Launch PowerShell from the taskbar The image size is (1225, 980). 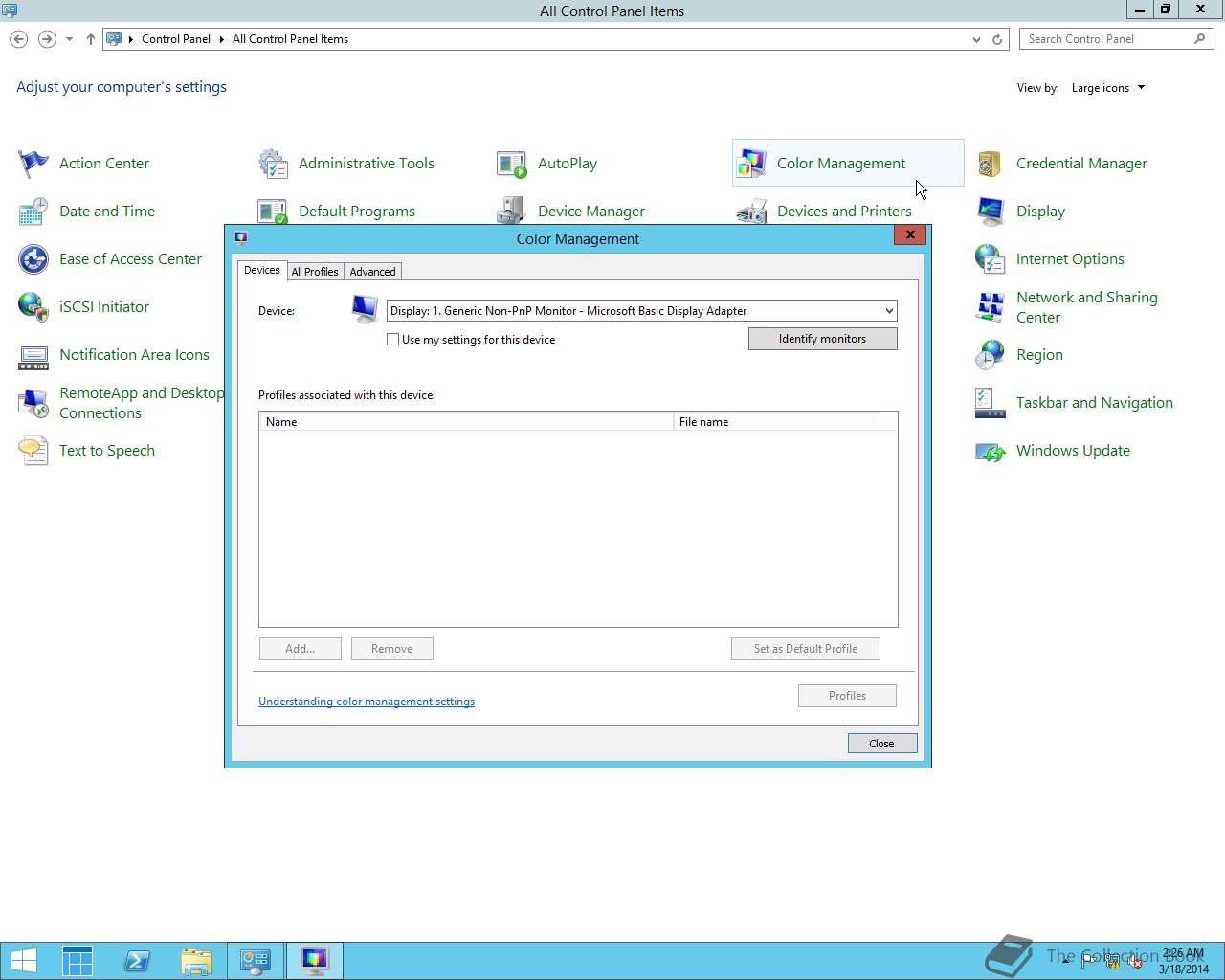[x=137, y=960]
